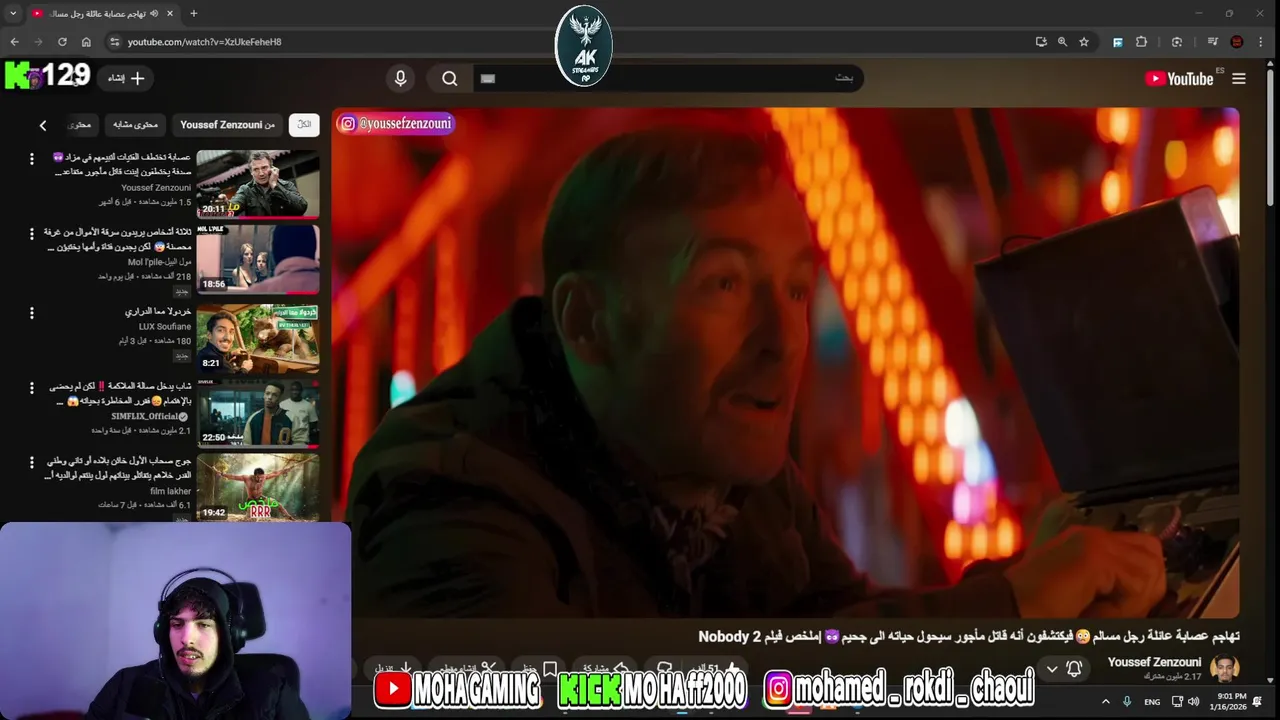
Task: Open the Youssef Zenzouni channel avatar
Action: point(1224,668)
